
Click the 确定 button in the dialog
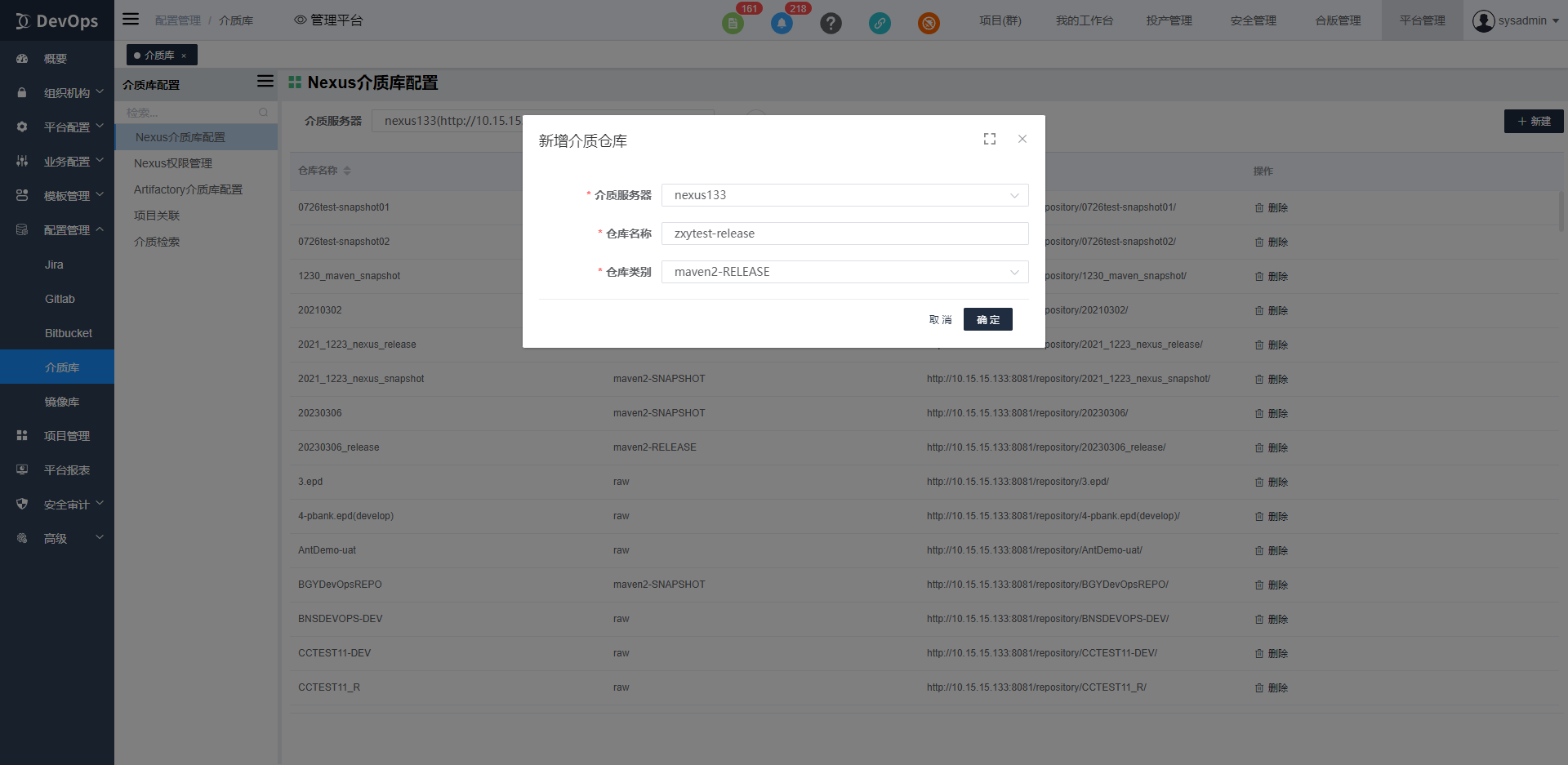click(987, 319)
